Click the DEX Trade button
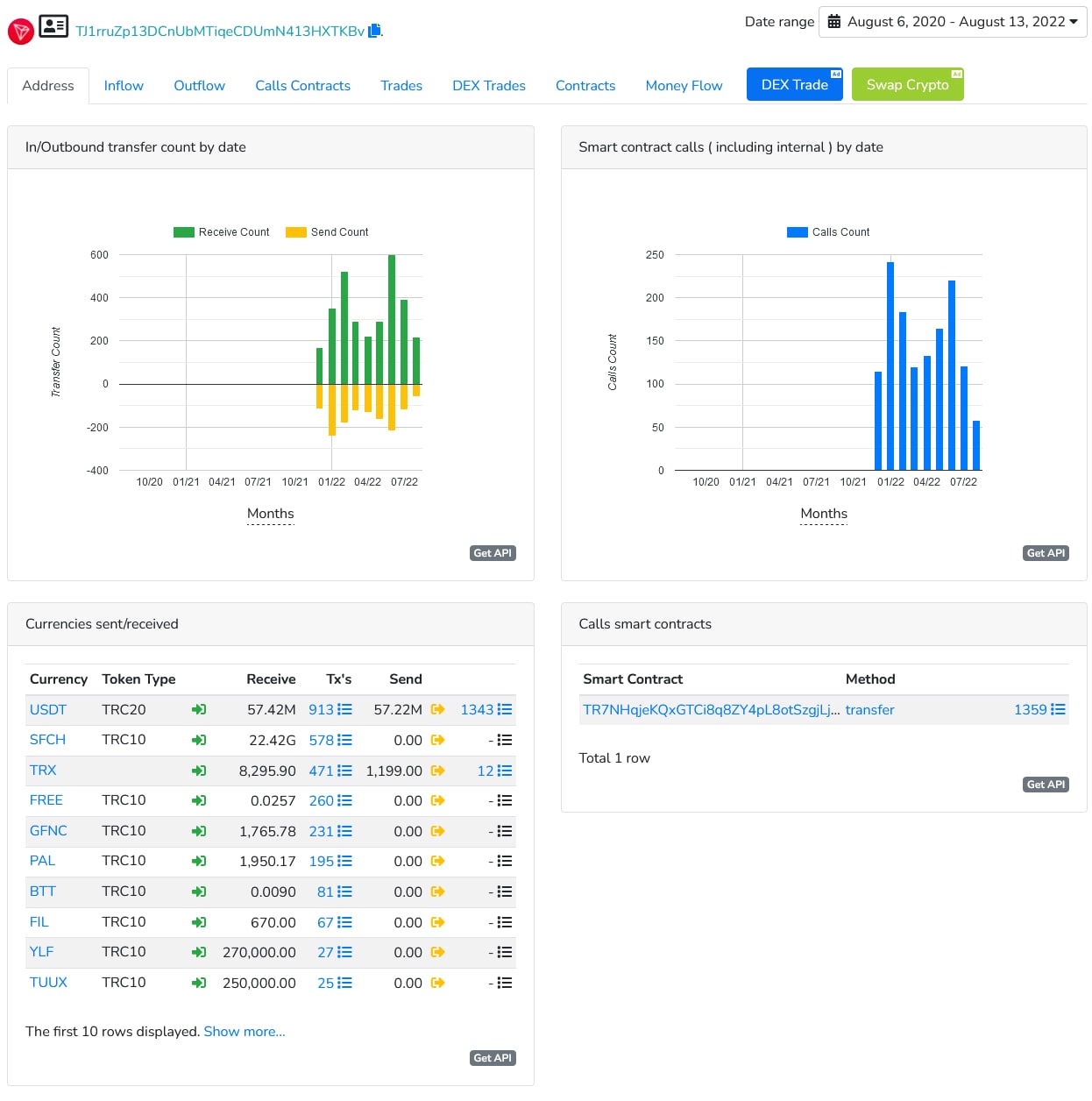The height and width of the screenshot is (1101, 1092). point(795,84)
